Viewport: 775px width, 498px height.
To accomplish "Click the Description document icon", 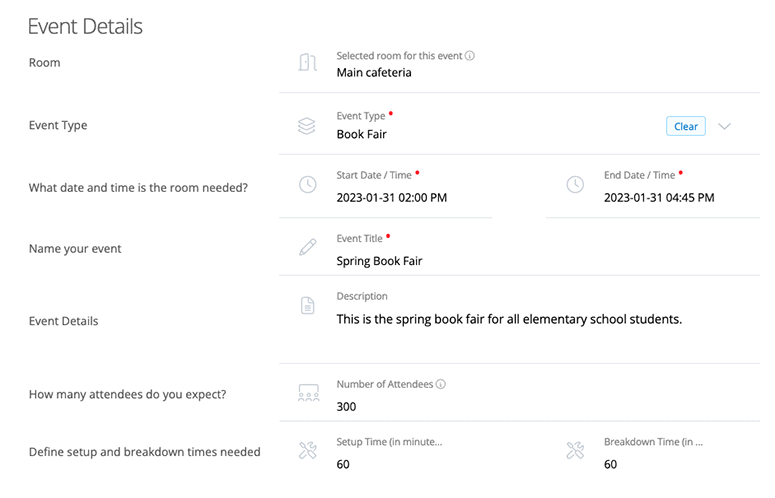I will click(308, 306).
